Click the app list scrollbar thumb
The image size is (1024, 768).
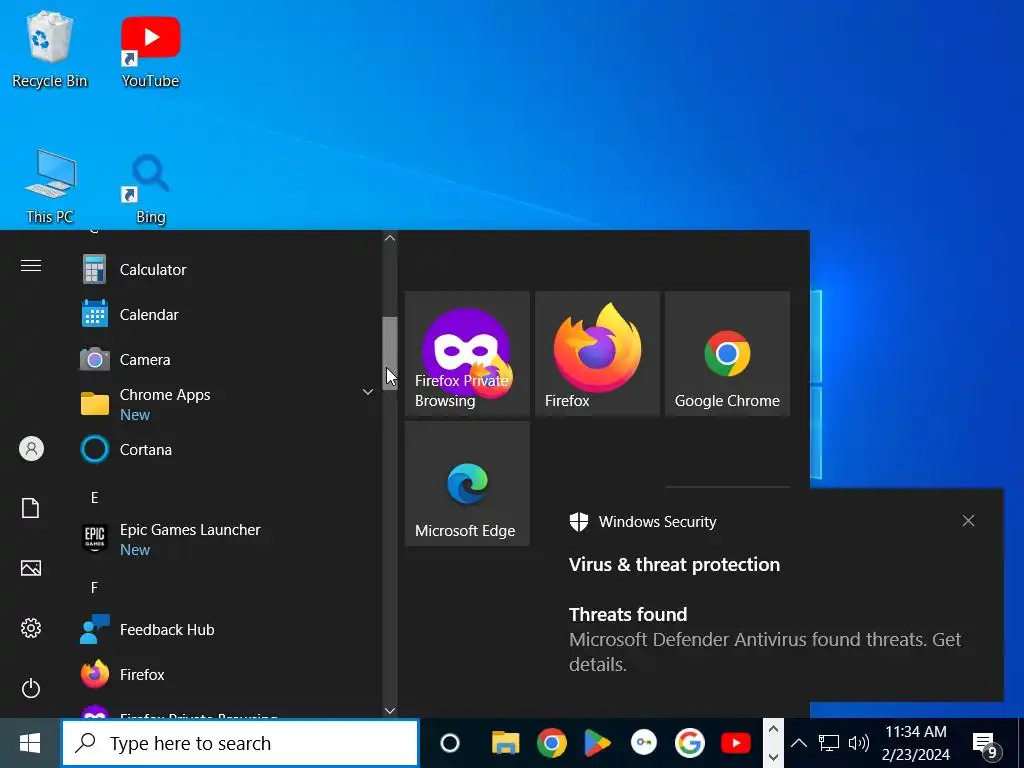tap(390, 353)
